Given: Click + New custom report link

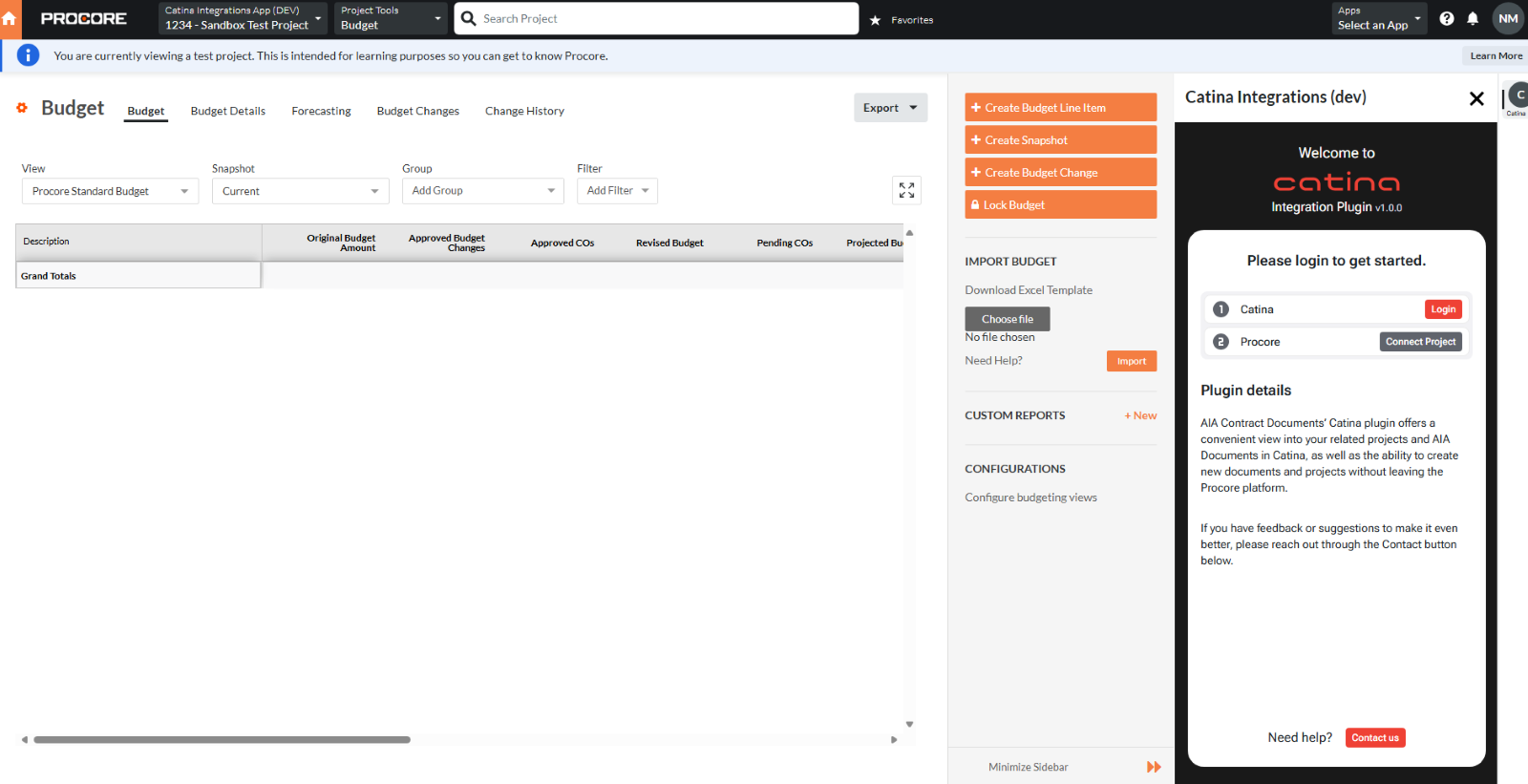Looking at the screenshot, I should pyautogui.click(x=1140, y=415).
